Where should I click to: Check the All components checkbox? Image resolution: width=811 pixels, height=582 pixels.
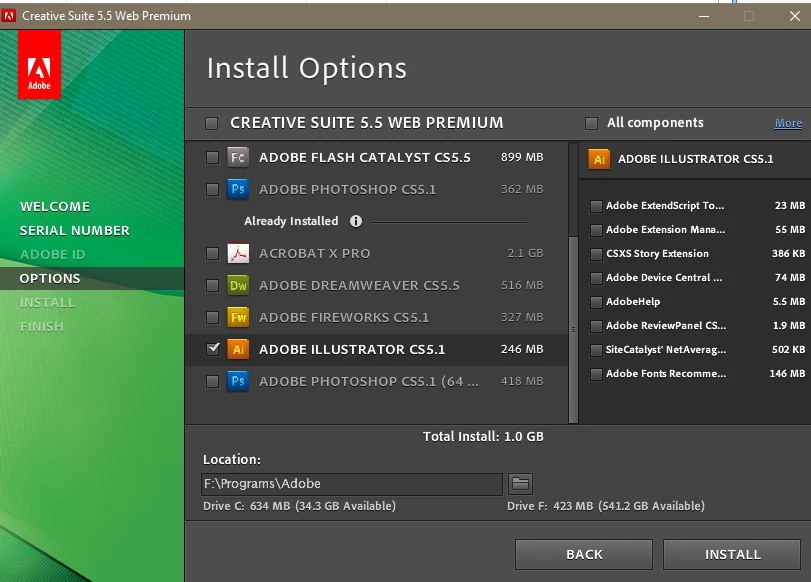click(x=591, y=123)
